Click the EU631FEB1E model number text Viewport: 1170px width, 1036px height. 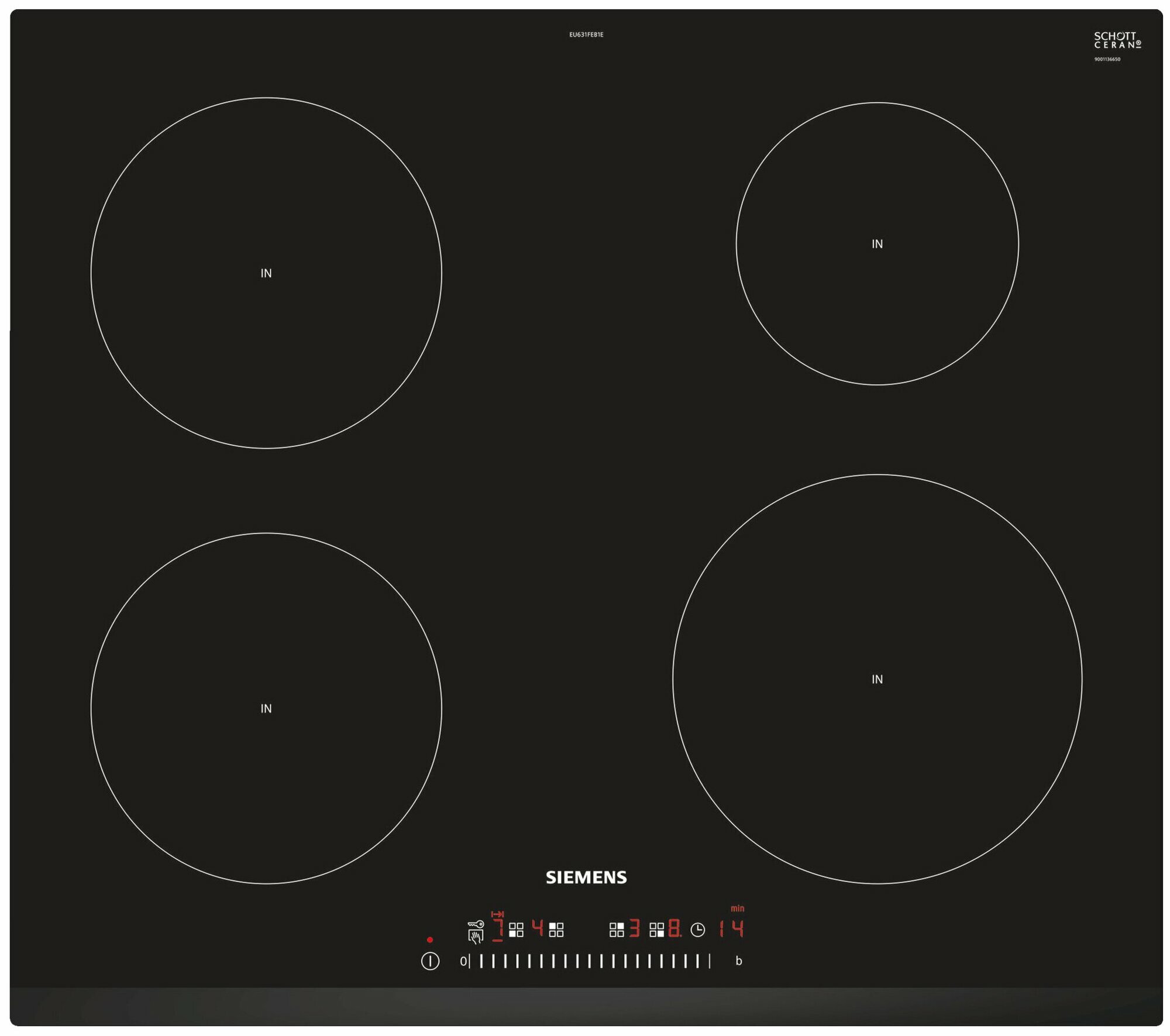click(x=586, y=35)
